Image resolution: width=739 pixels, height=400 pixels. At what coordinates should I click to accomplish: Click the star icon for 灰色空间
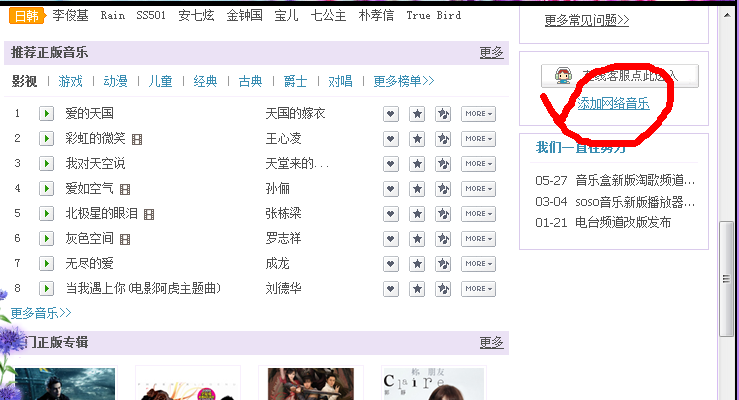(417, 238)
